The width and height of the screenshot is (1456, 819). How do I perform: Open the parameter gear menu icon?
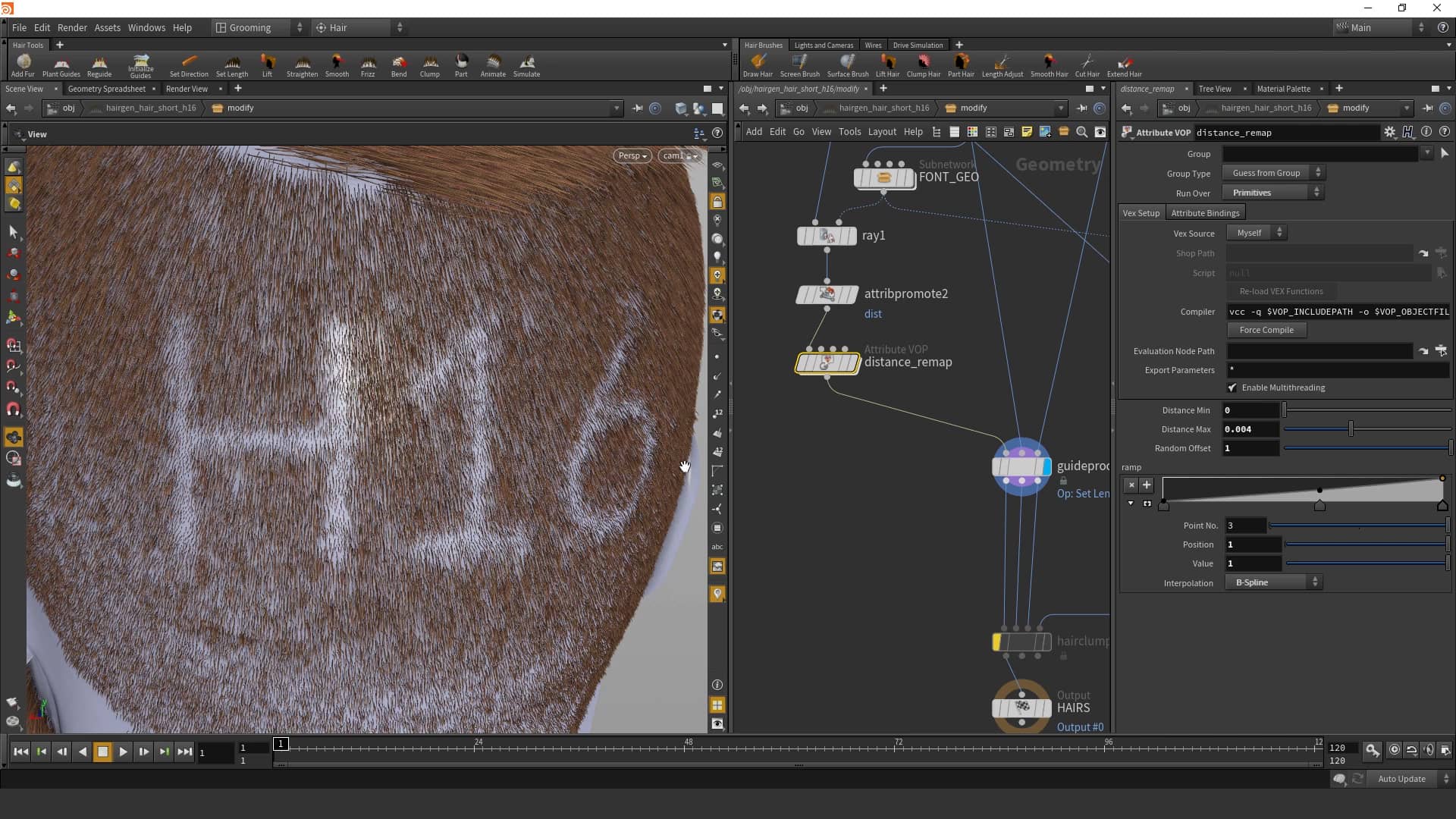(1389, 132)
